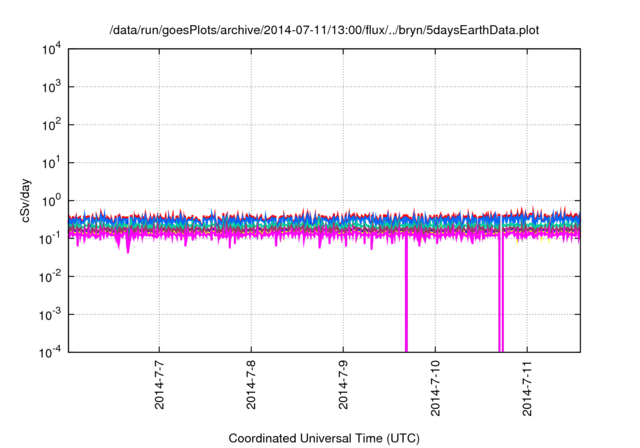640x448 pixels.
Task: Click the 10^3 y-axis tick label
Action: (x=51, y=87)
